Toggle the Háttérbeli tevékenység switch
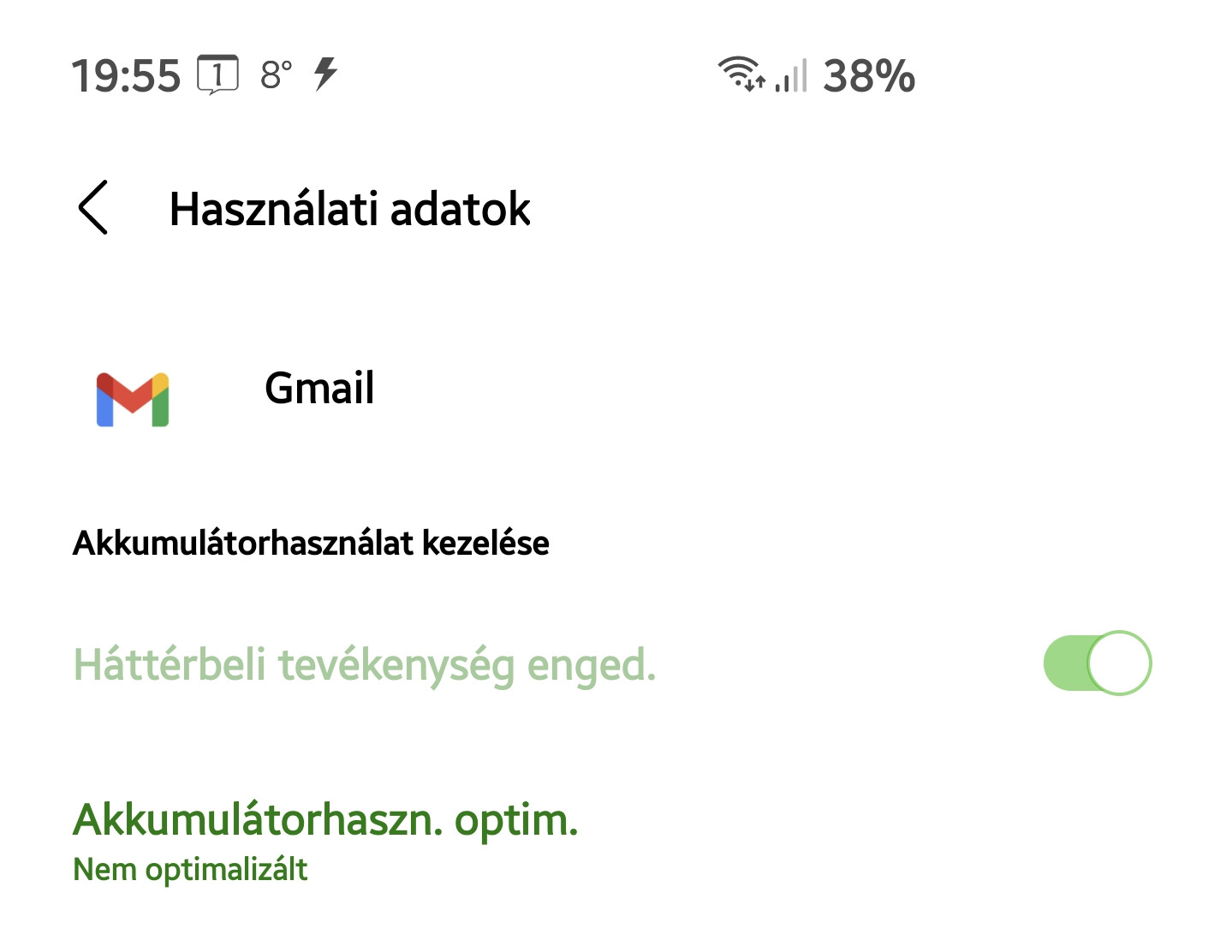 (x=1097, y=663)
